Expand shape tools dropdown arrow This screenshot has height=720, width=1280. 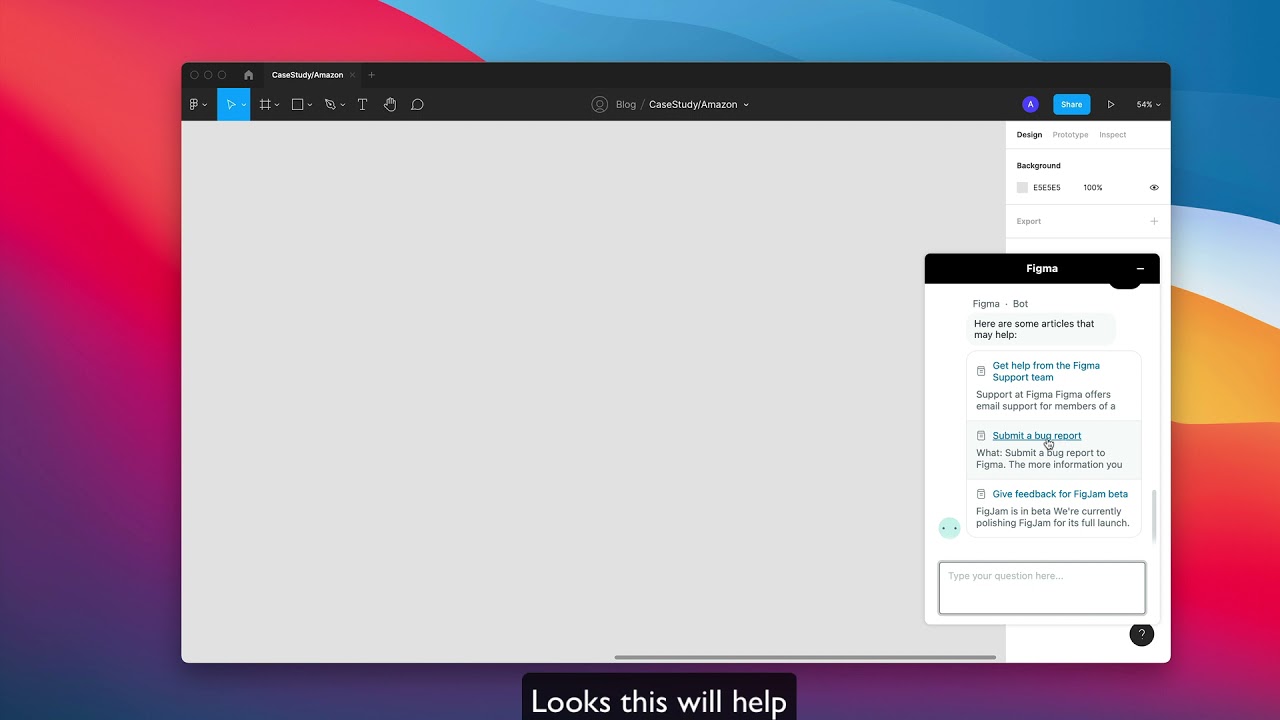pos(310,105)
